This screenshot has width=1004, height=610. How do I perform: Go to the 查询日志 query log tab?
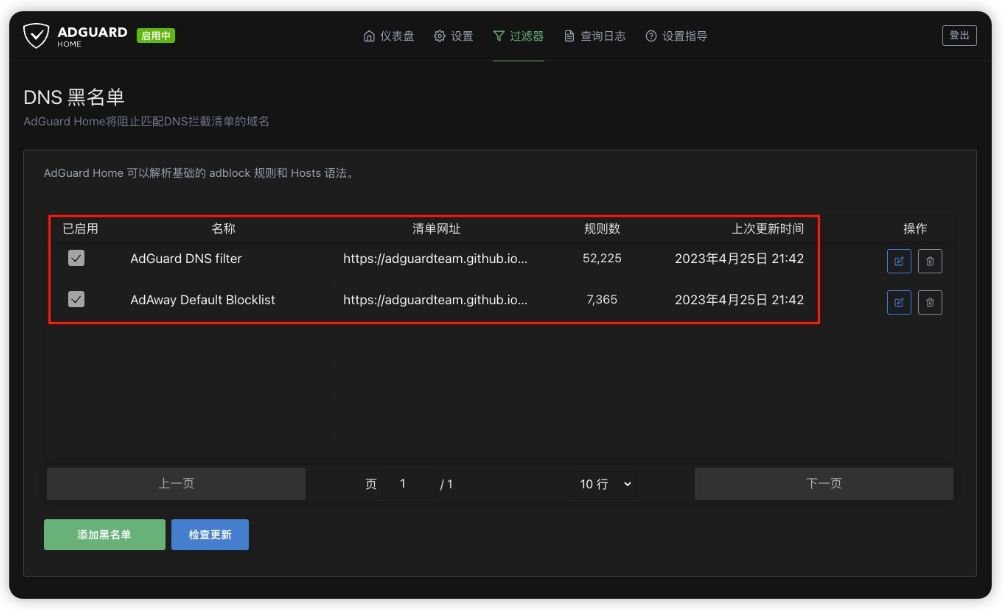click(595, 36)
